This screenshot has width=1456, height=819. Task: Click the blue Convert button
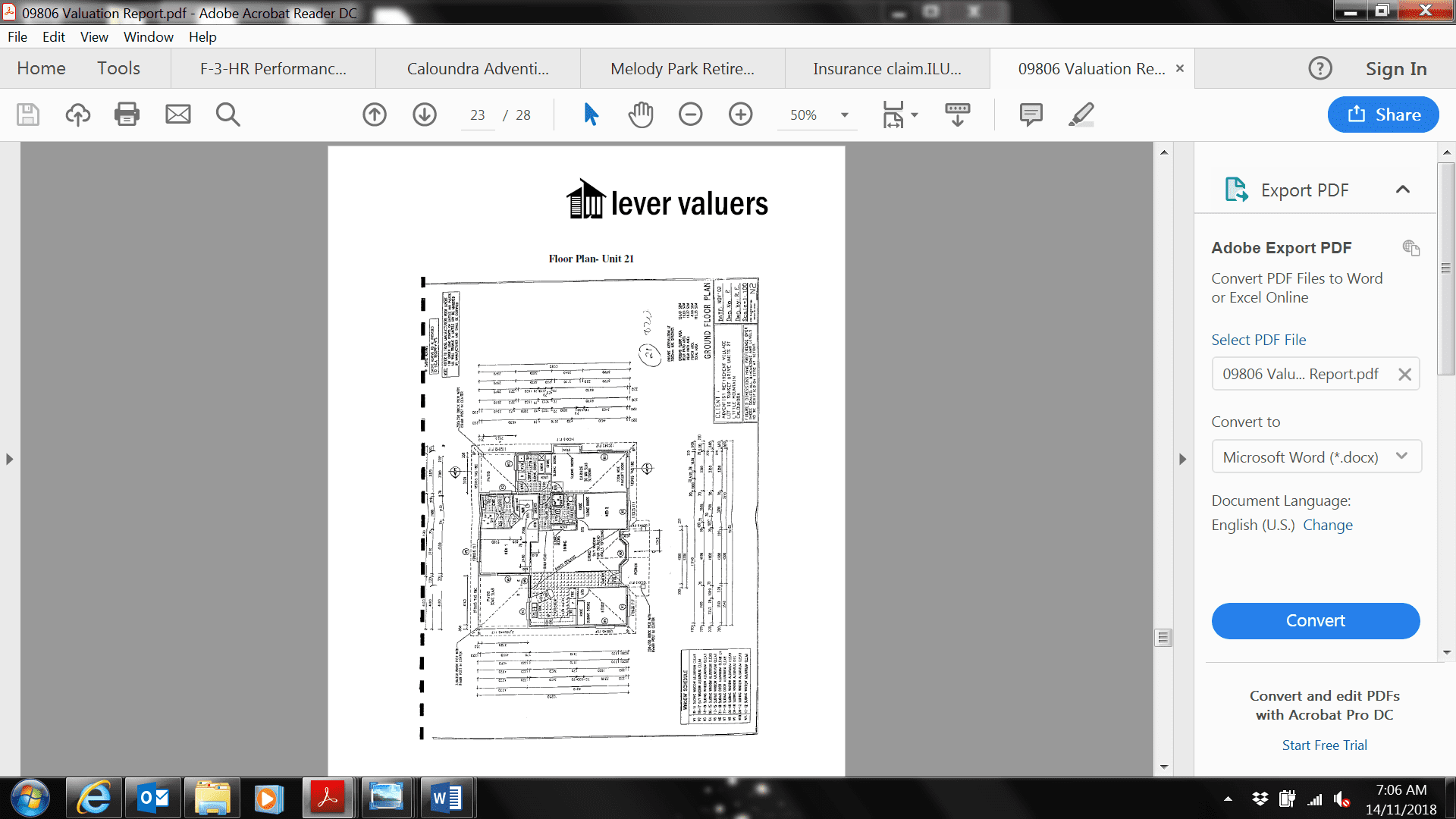point(1315,620)
